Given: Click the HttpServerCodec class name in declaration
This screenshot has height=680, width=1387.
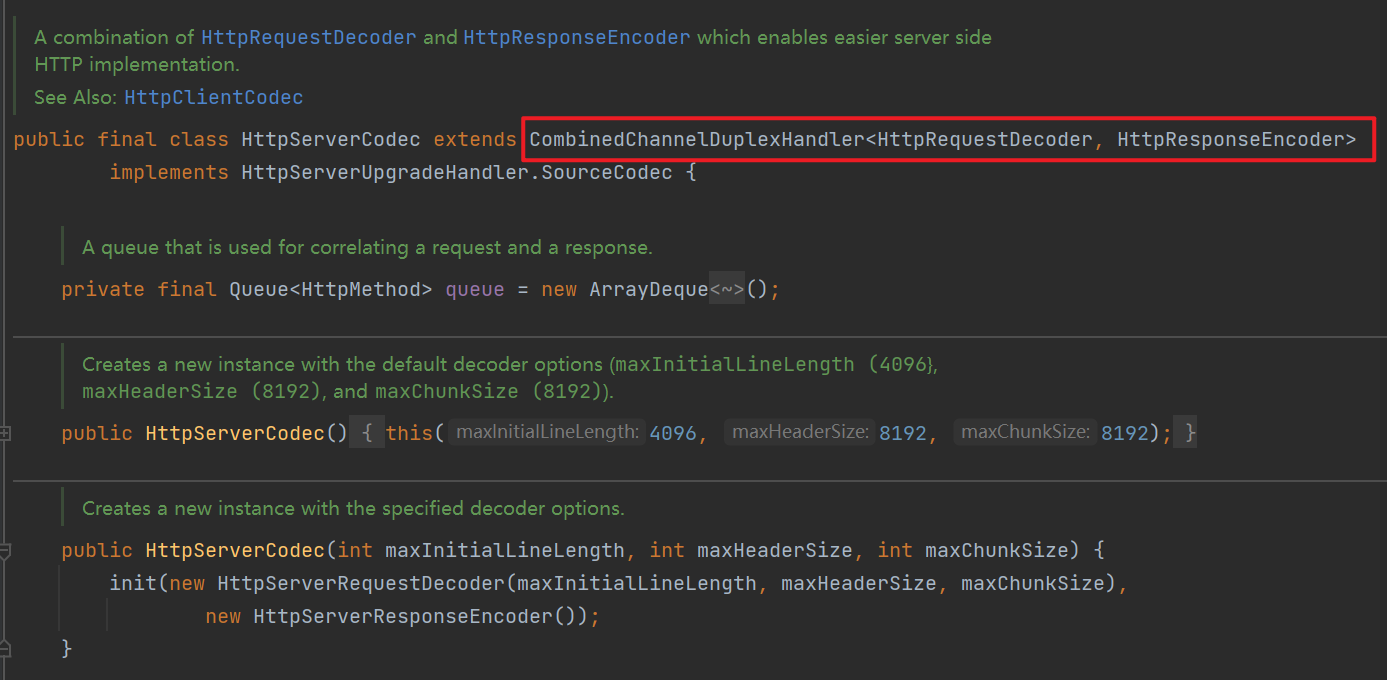Looking at the screenshot, I should pyautogui.click(x=331, y=140).
